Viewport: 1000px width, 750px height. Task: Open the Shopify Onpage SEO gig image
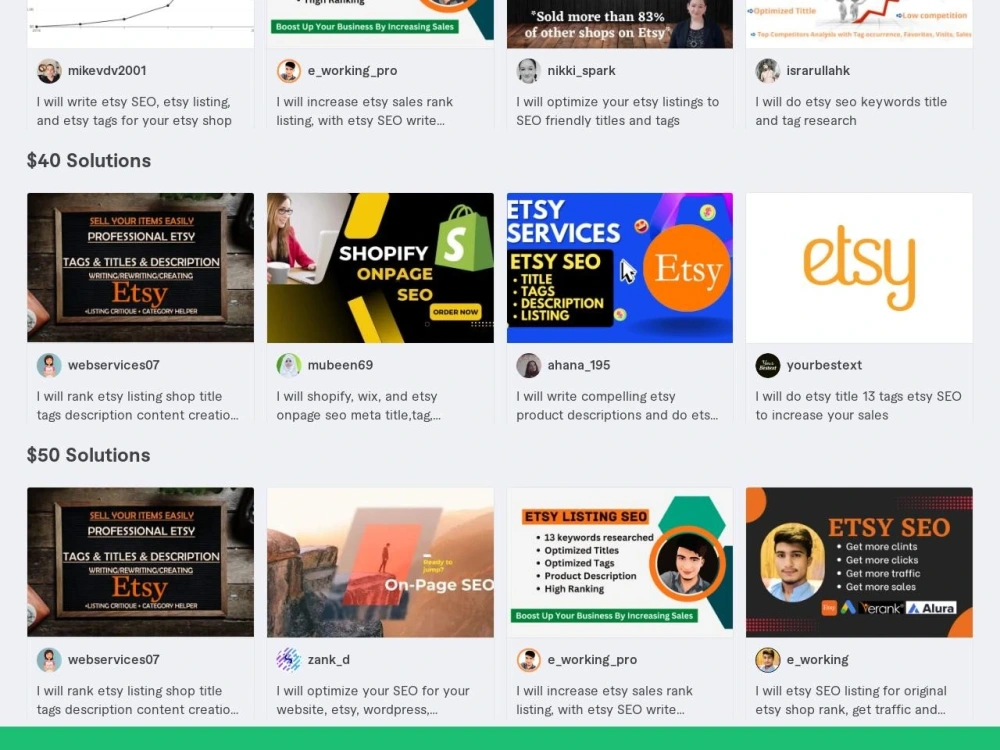coord(380,268)
